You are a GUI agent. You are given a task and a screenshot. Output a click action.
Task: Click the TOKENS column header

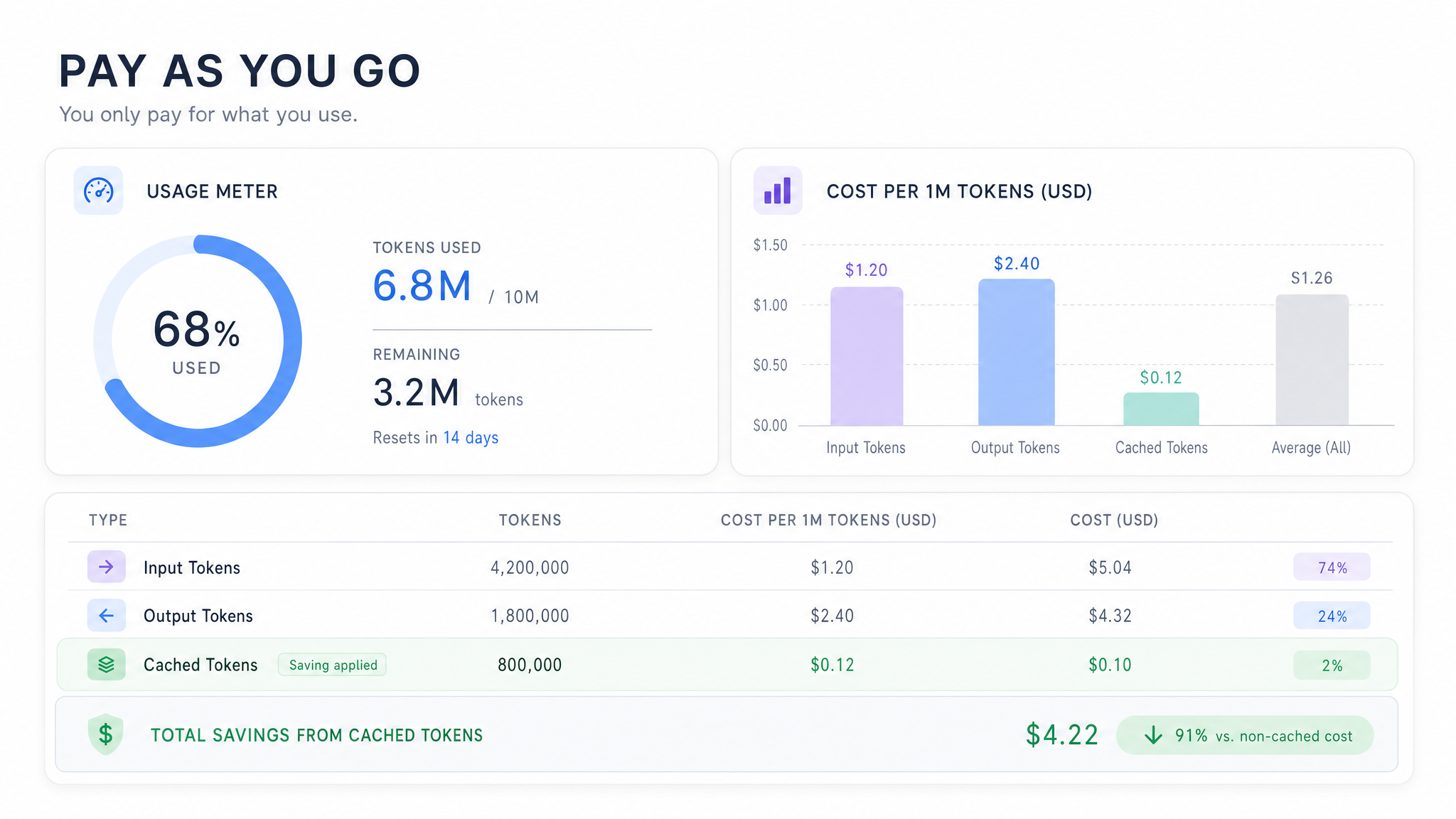pos(530,520)
